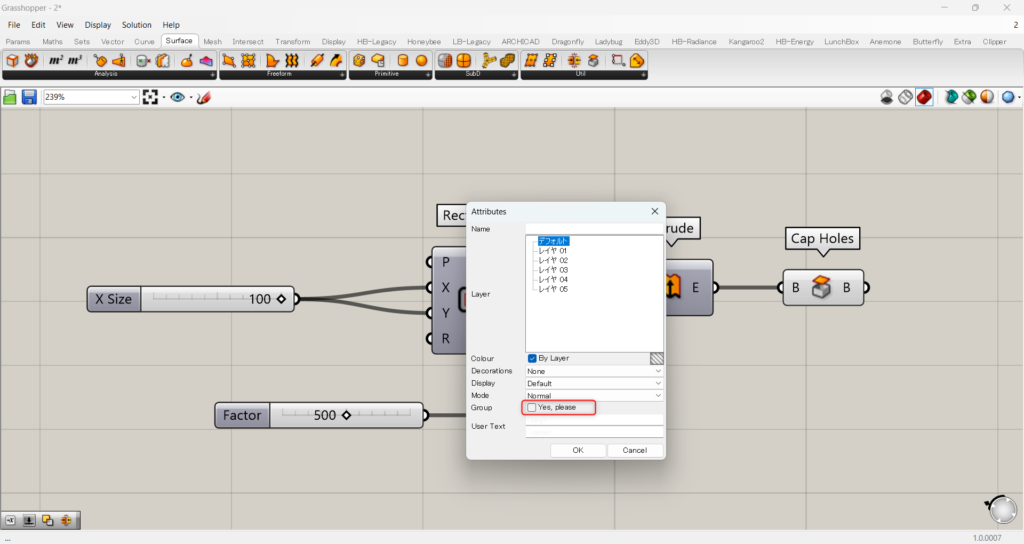Image resolution: width=1024 pixels, height=544 pixels.
Task: Click the zoom extents icon
Action: coord(150,97)
